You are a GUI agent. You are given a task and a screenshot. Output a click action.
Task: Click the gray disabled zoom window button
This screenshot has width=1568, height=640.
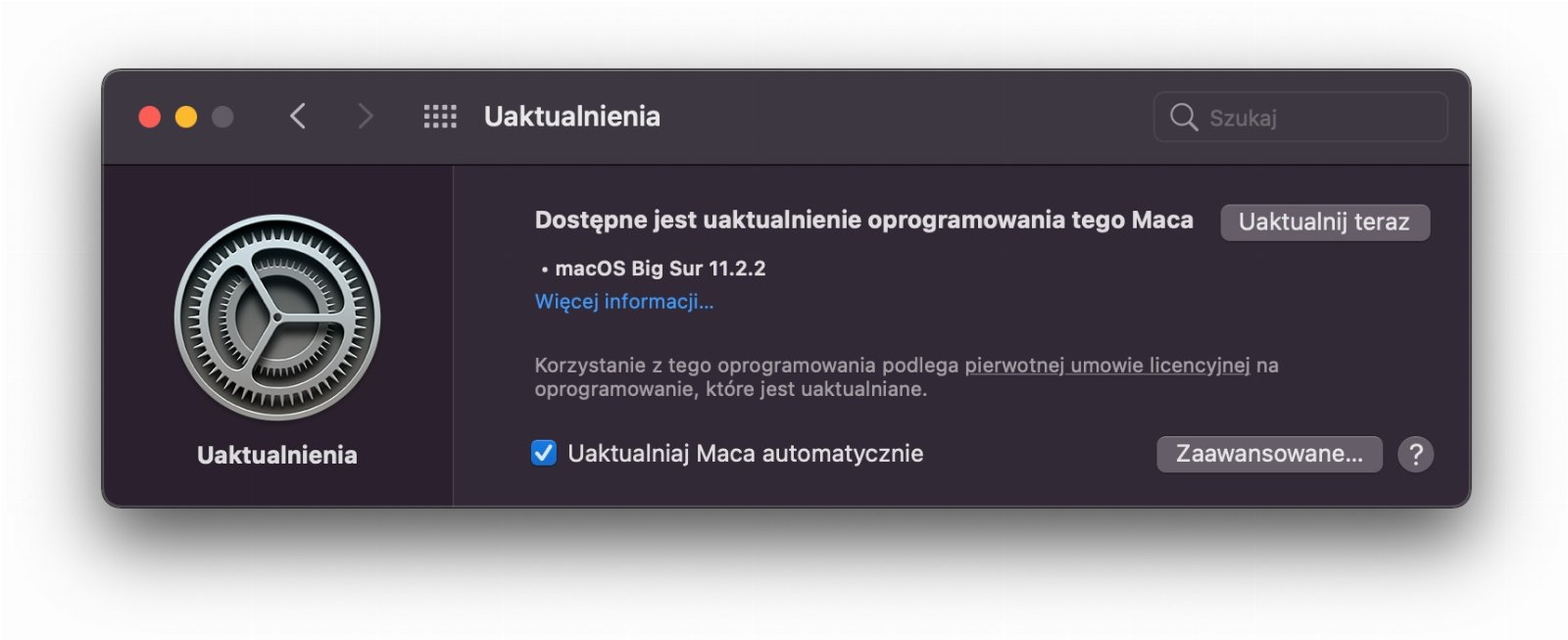click(222, 117)
